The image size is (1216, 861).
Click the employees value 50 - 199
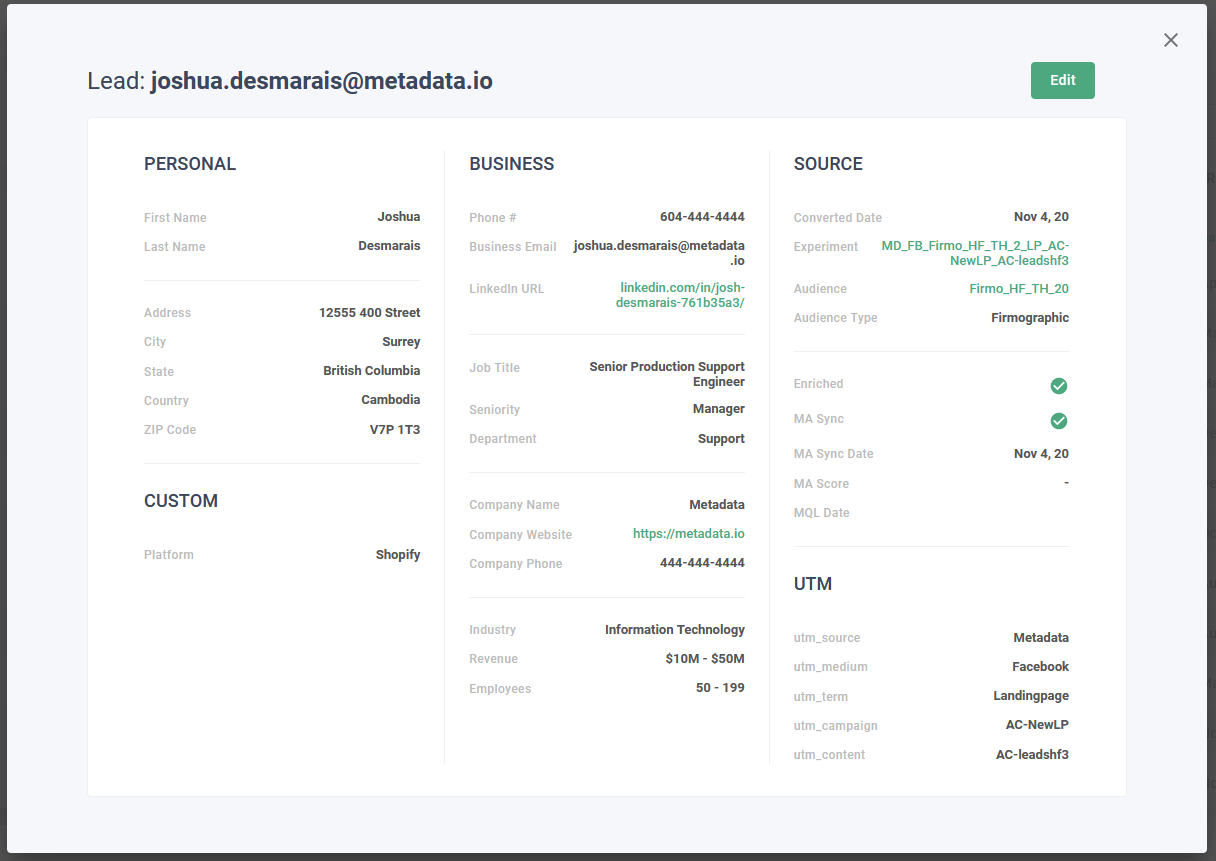[720, 688]
